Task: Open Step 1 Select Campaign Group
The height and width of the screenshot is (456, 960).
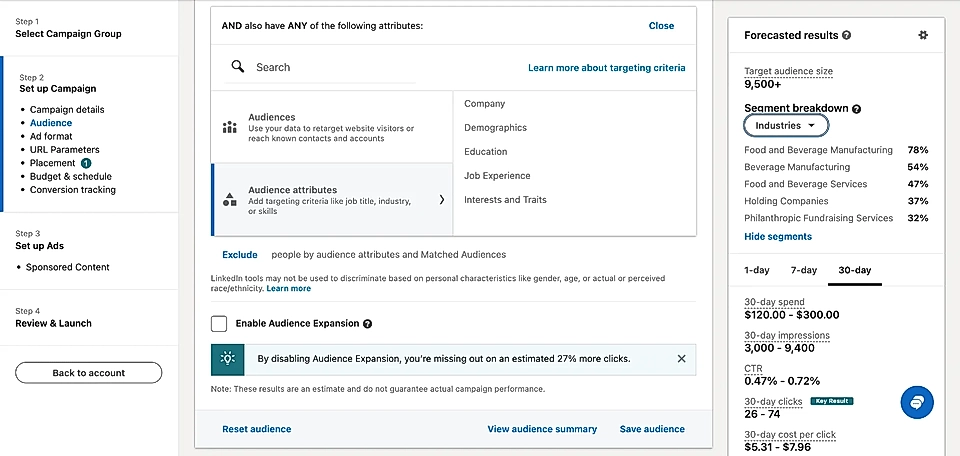Action: [69, 28]
